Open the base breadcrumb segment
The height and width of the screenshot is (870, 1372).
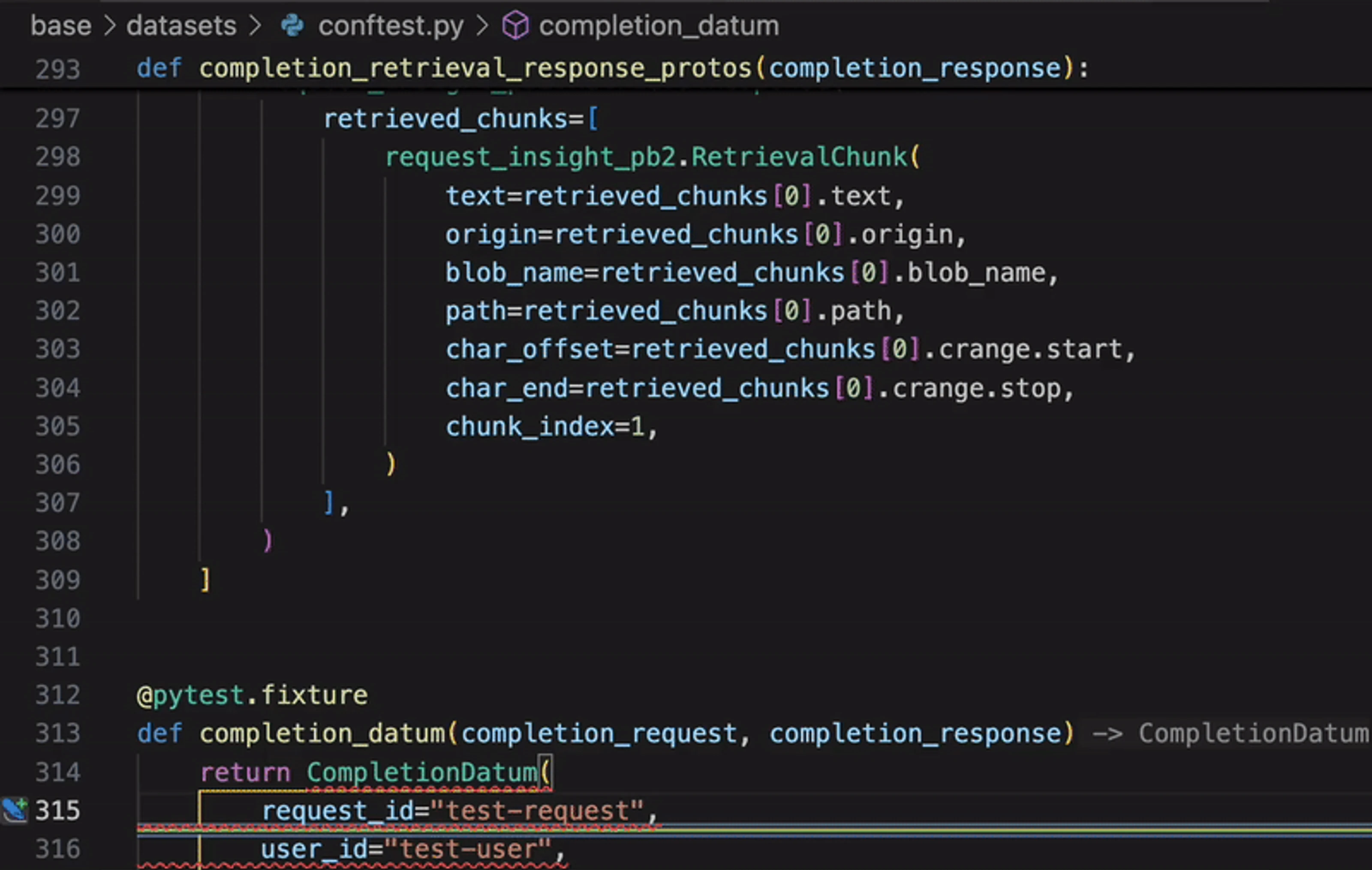(x=60, y=26)
